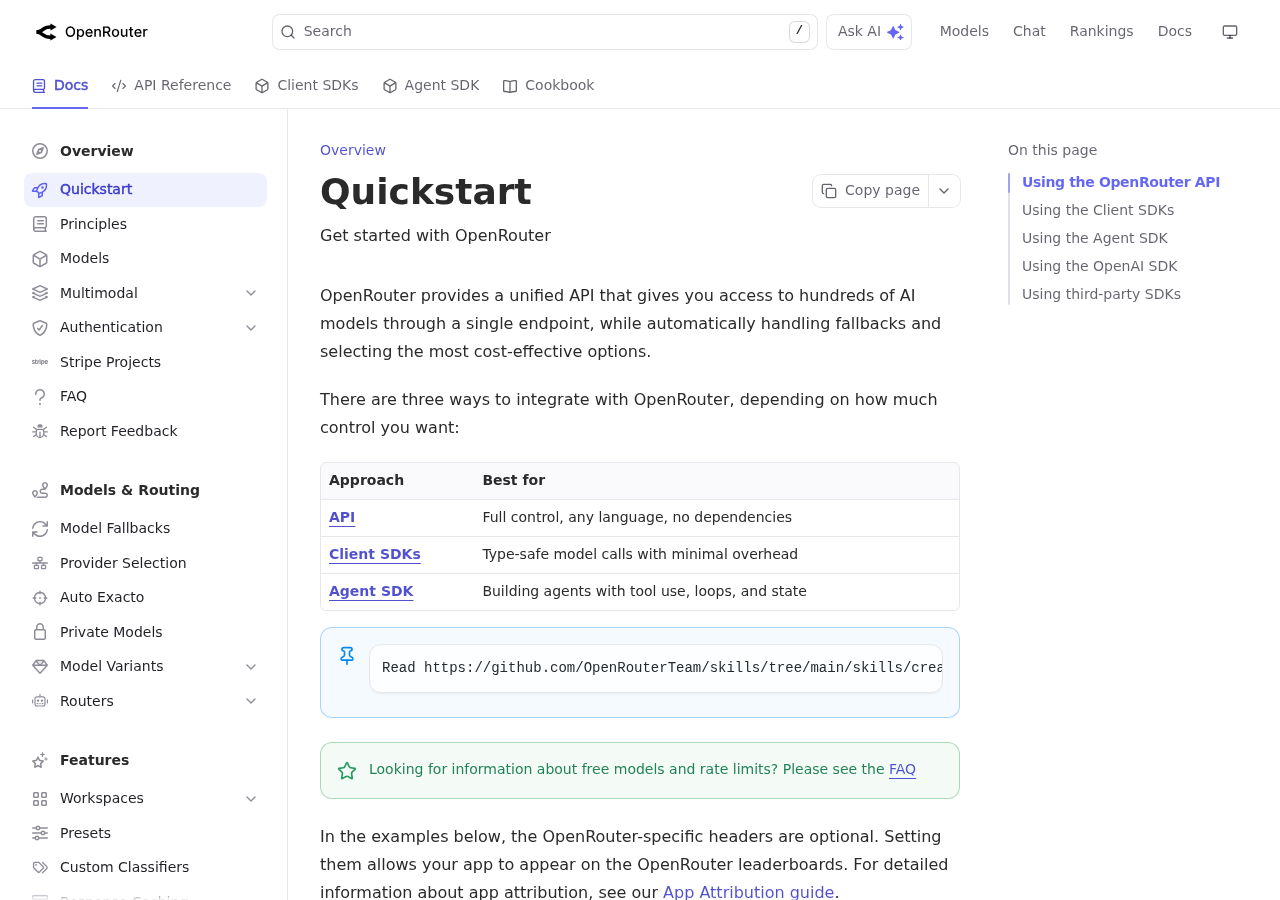
Task: Click the Model Variants gem icon
Action: (x=40, y=666)
